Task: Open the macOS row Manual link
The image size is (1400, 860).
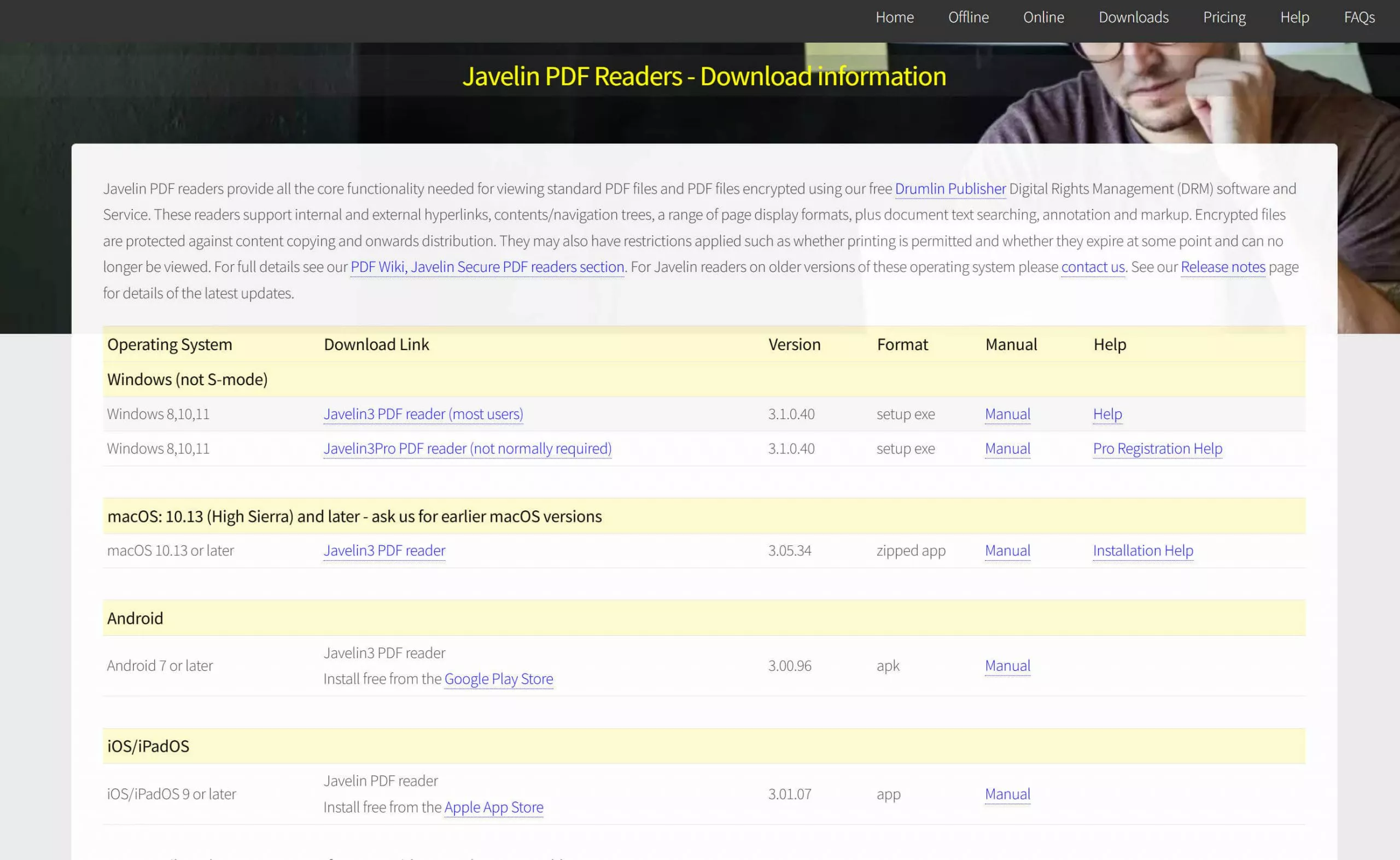Action: [x=1007, y=550]
